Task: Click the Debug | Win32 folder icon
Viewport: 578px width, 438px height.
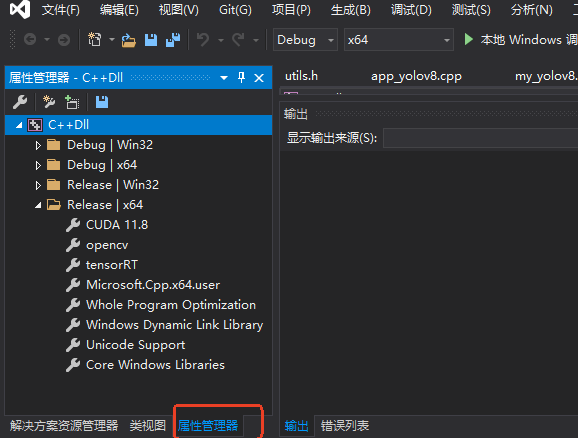Action: click(x=54, y=145)
